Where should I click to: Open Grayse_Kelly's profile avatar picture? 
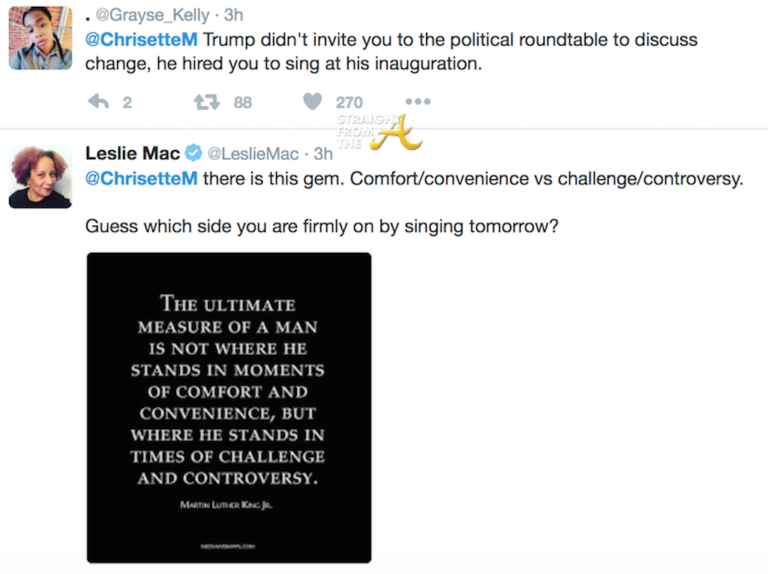41,38
